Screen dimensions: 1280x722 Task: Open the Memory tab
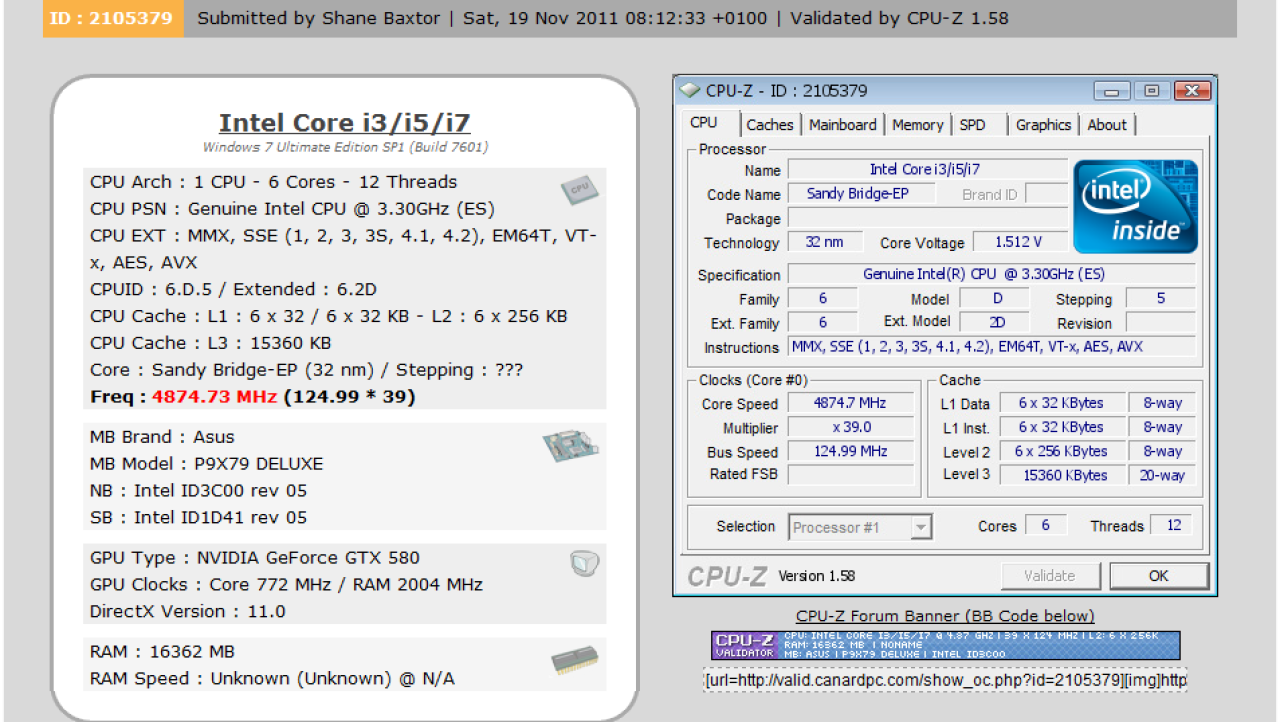pos(918,125)
